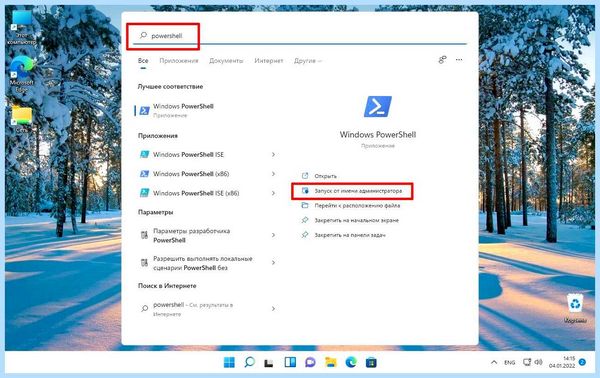Screen dimensions: 600x378
Task: Open taskbar Search icon
Action: pos(249,362)
